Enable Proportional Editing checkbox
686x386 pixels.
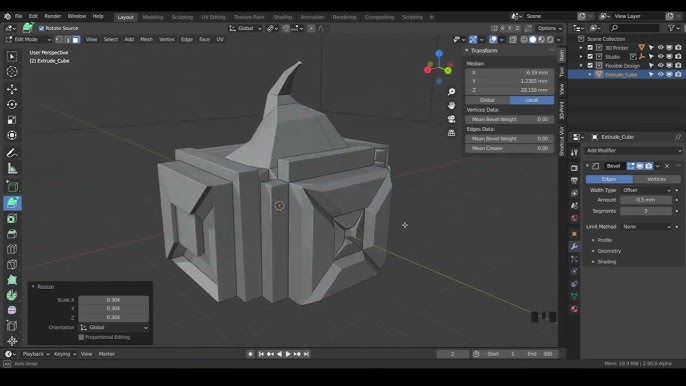(81, 337)
